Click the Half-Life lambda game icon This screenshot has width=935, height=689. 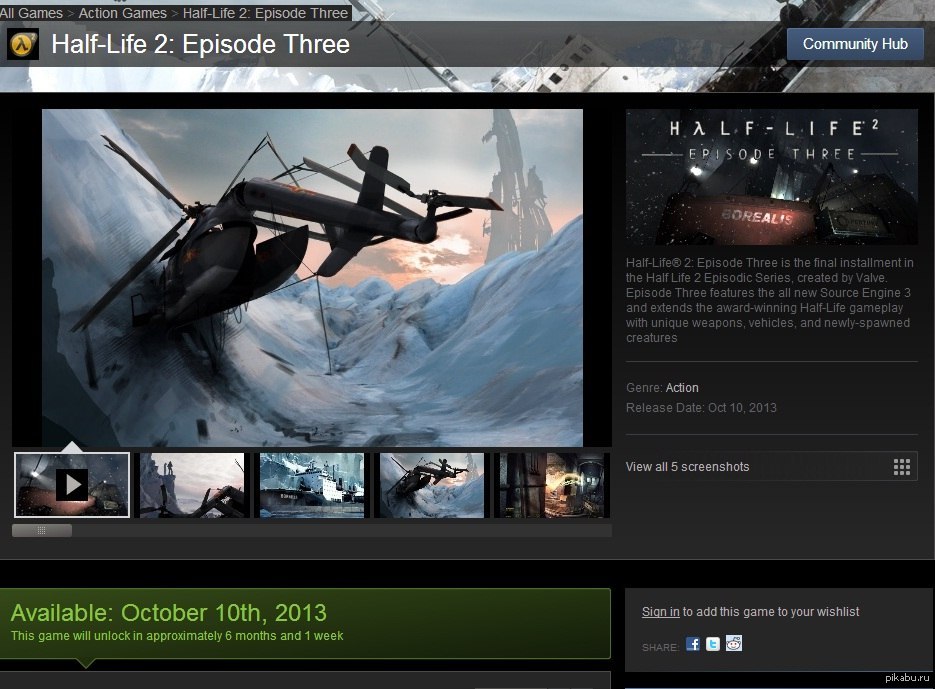[x=23, y=44]
